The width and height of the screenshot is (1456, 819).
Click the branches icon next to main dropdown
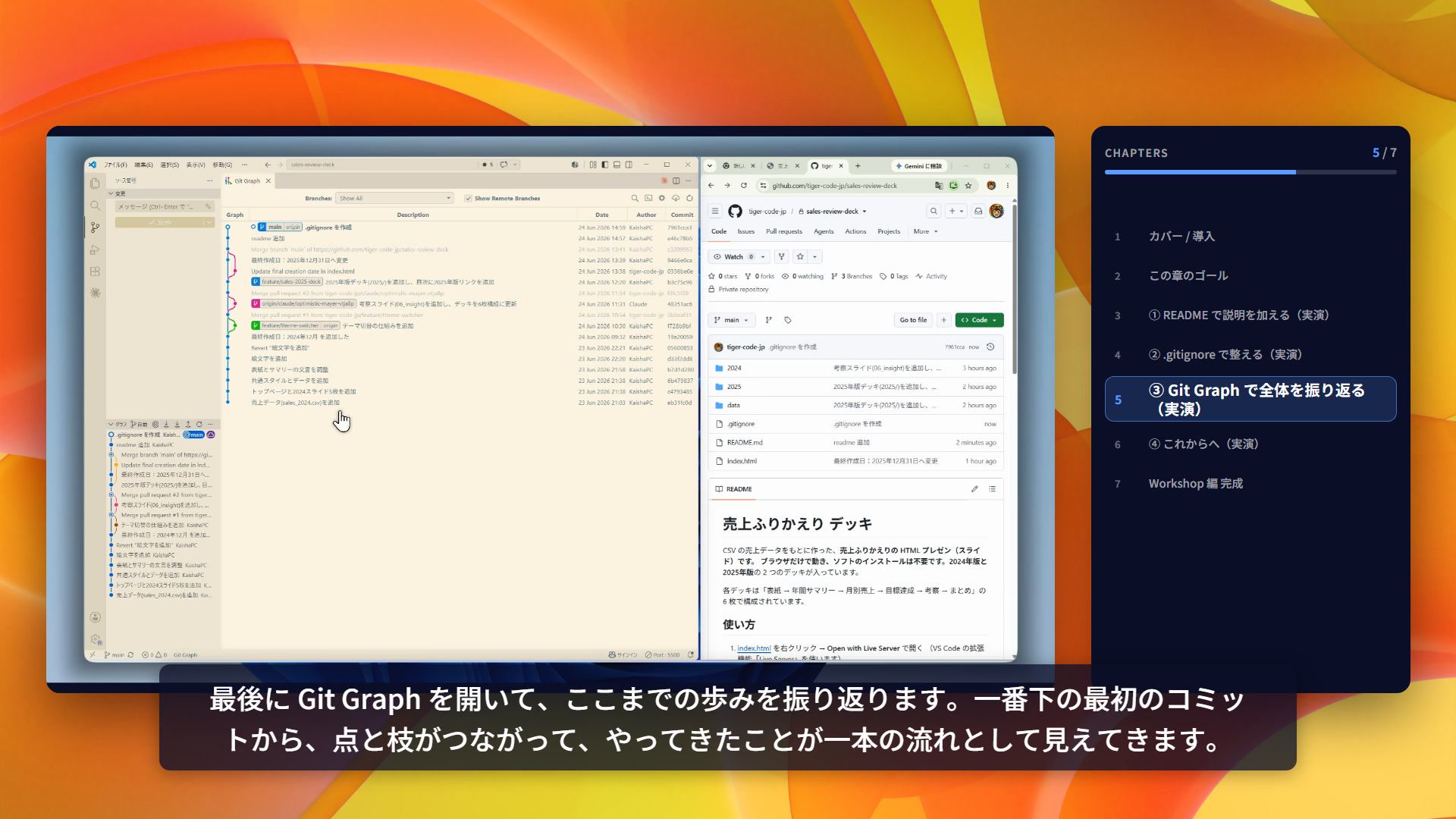[768, 320]
